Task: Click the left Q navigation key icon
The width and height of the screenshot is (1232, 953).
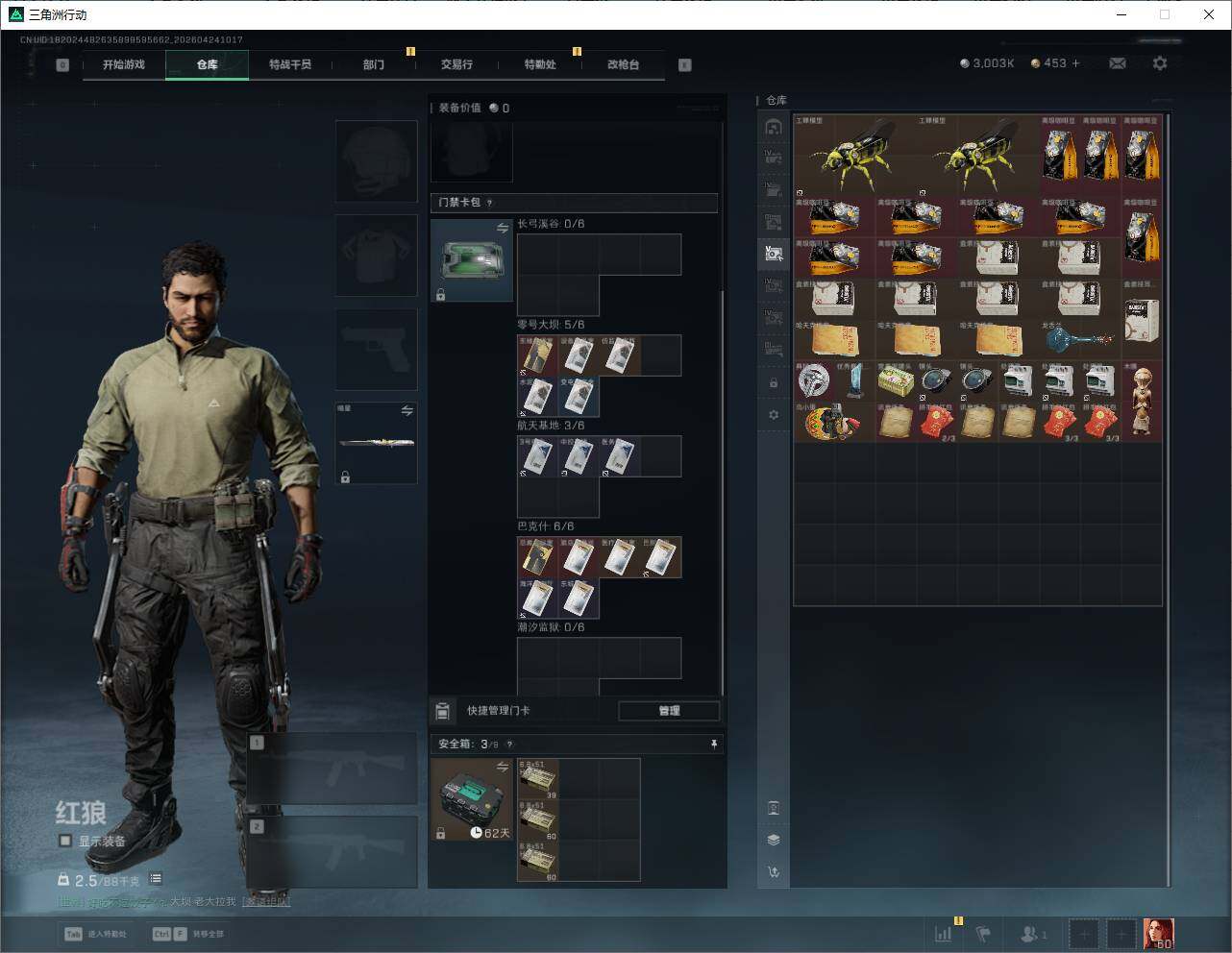Action: pos(62,65)
